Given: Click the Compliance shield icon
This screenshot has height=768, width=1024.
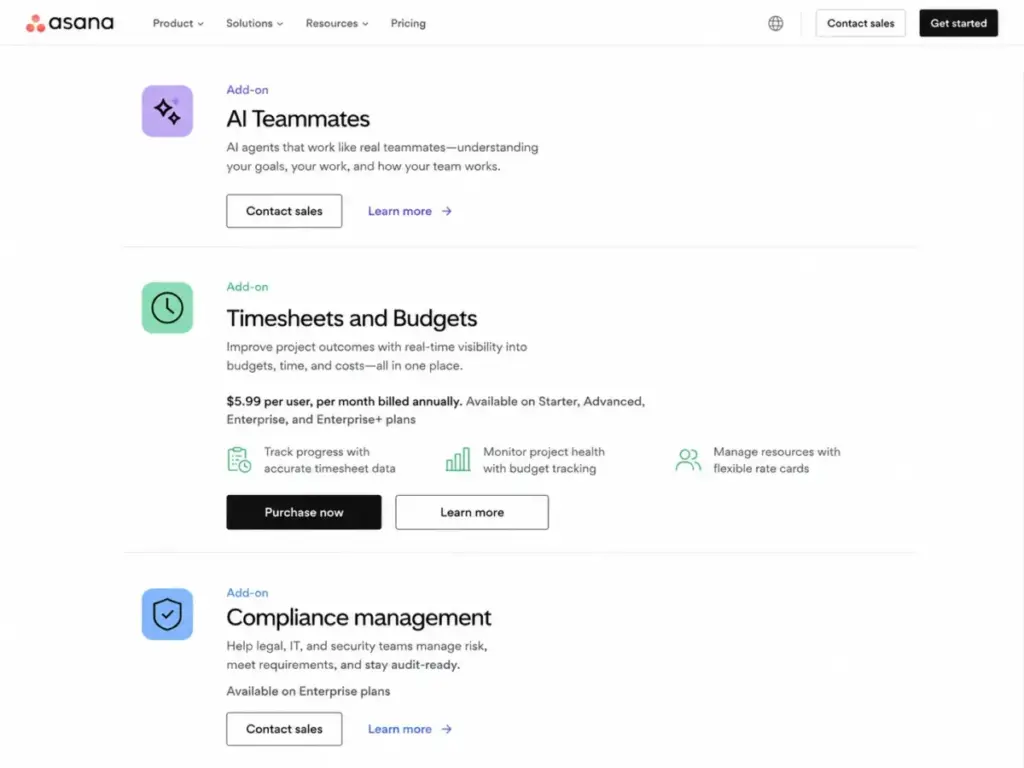Looking at the screenshot, I should [167, 614].
